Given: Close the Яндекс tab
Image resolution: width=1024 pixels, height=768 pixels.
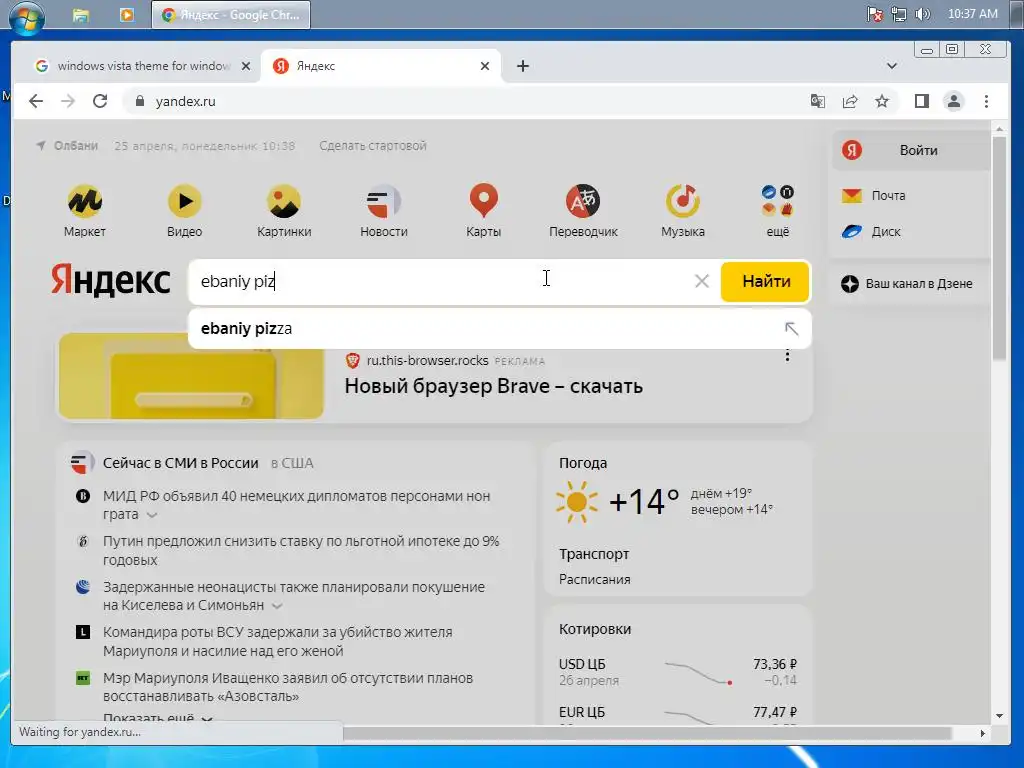Looking at the screenshot, I should 485,66.
